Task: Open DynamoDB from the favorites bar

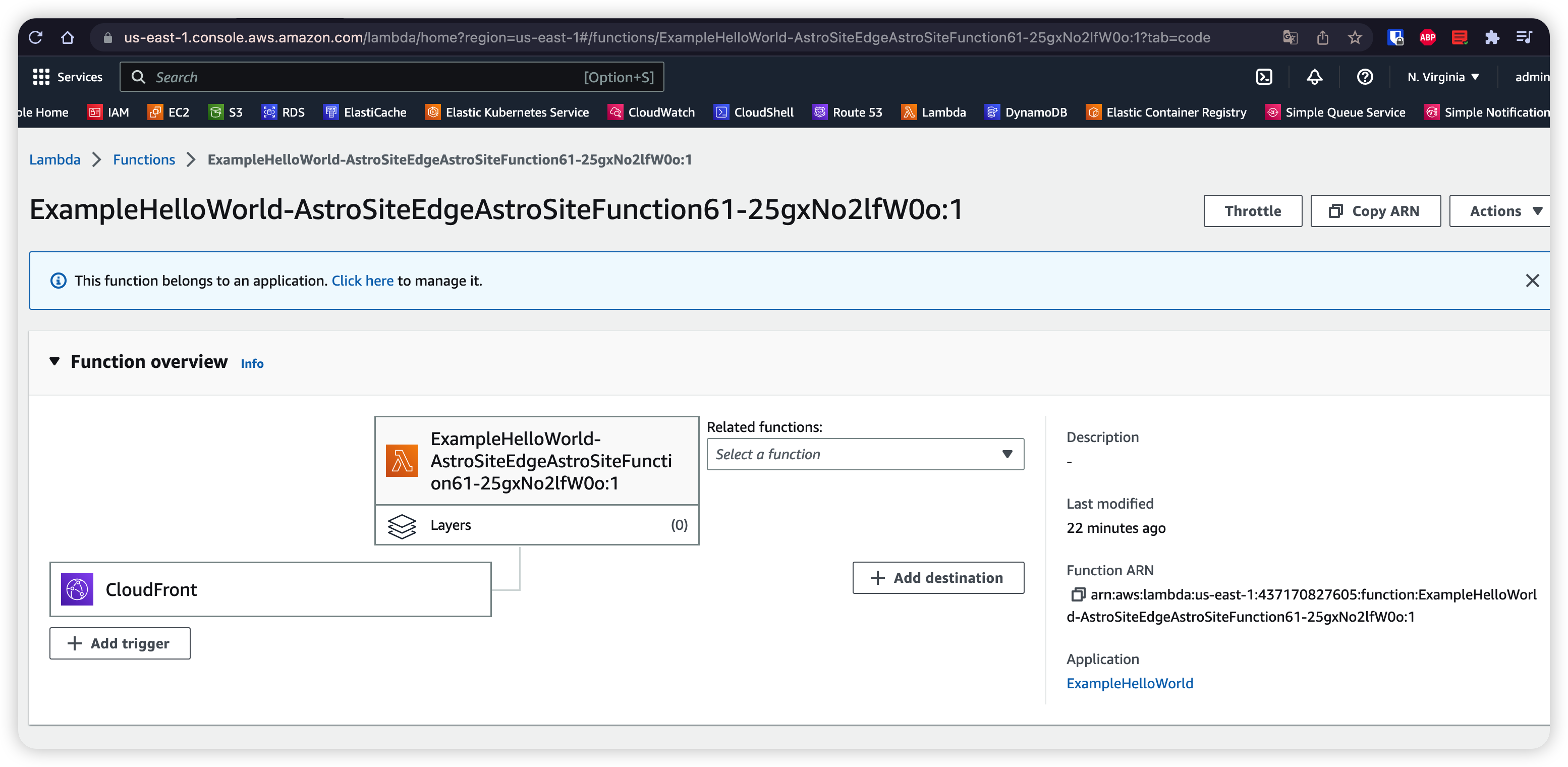Action: [1025, 112]
